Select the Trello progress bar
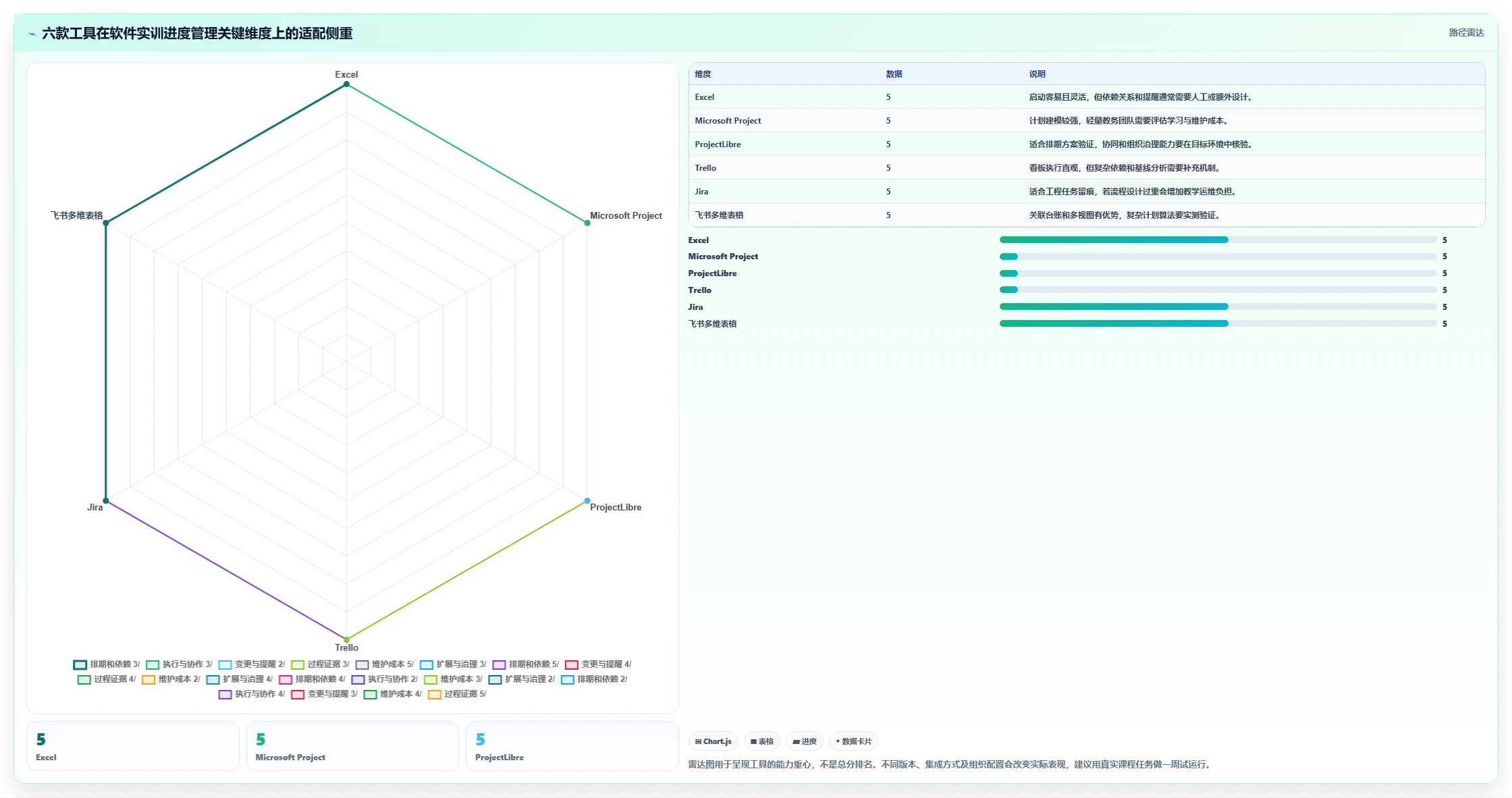 [x=1218, y=290]
